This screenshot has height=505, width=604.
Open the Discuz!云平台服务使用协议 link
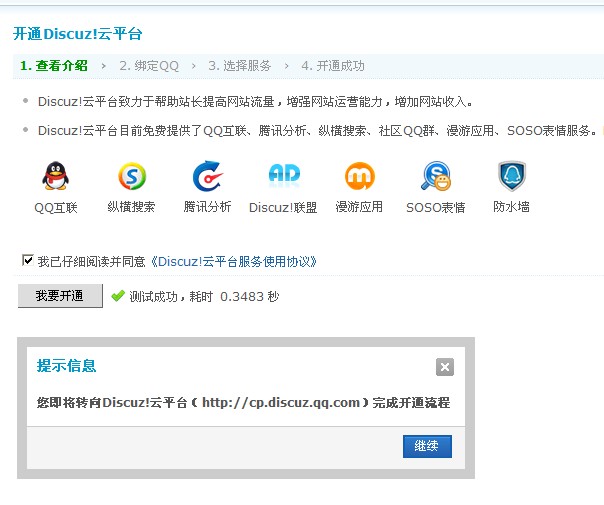tap(234, 262)
